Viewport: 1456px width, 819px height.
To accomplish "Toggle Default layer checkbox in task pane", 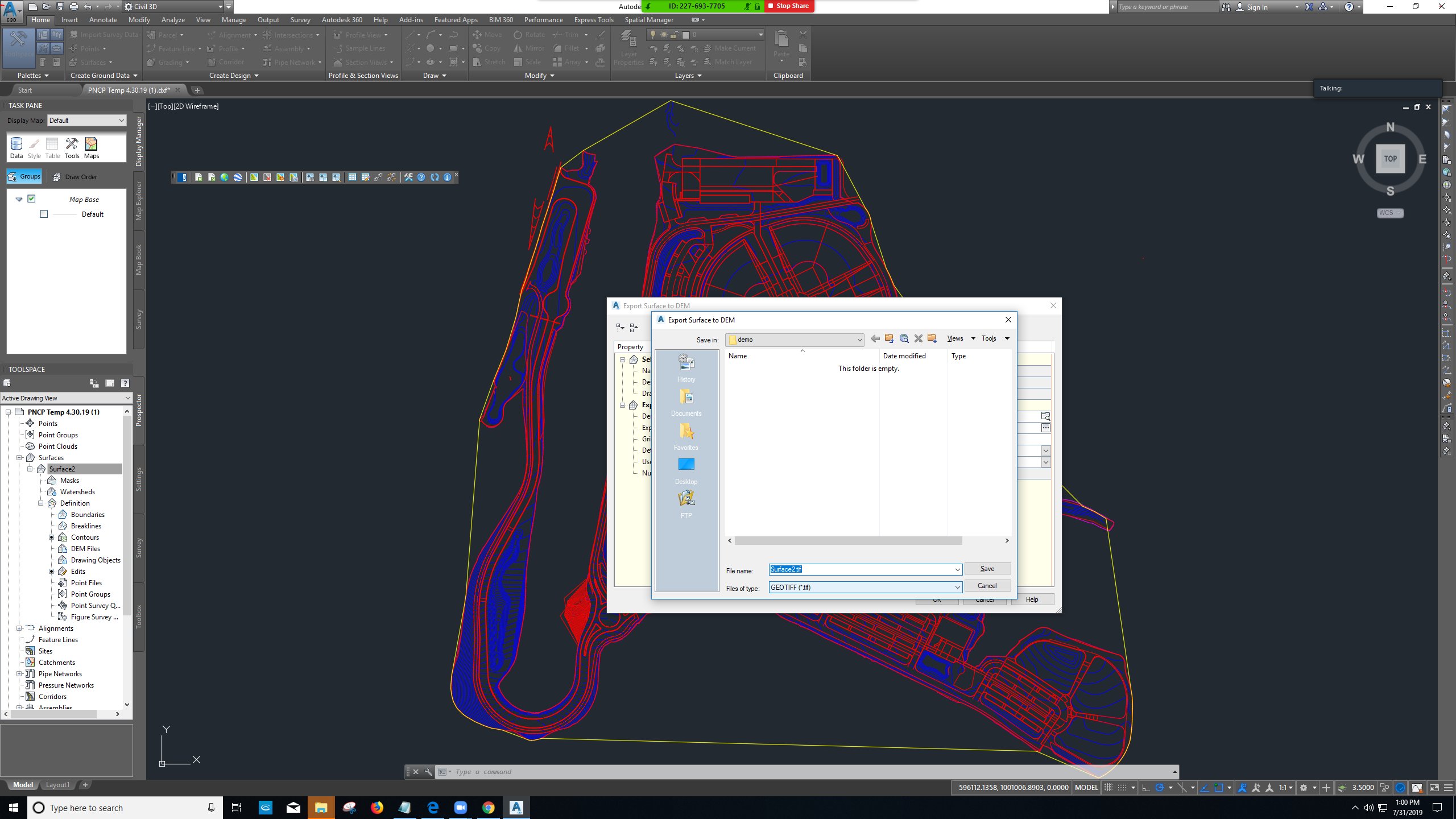I will 43,214.
